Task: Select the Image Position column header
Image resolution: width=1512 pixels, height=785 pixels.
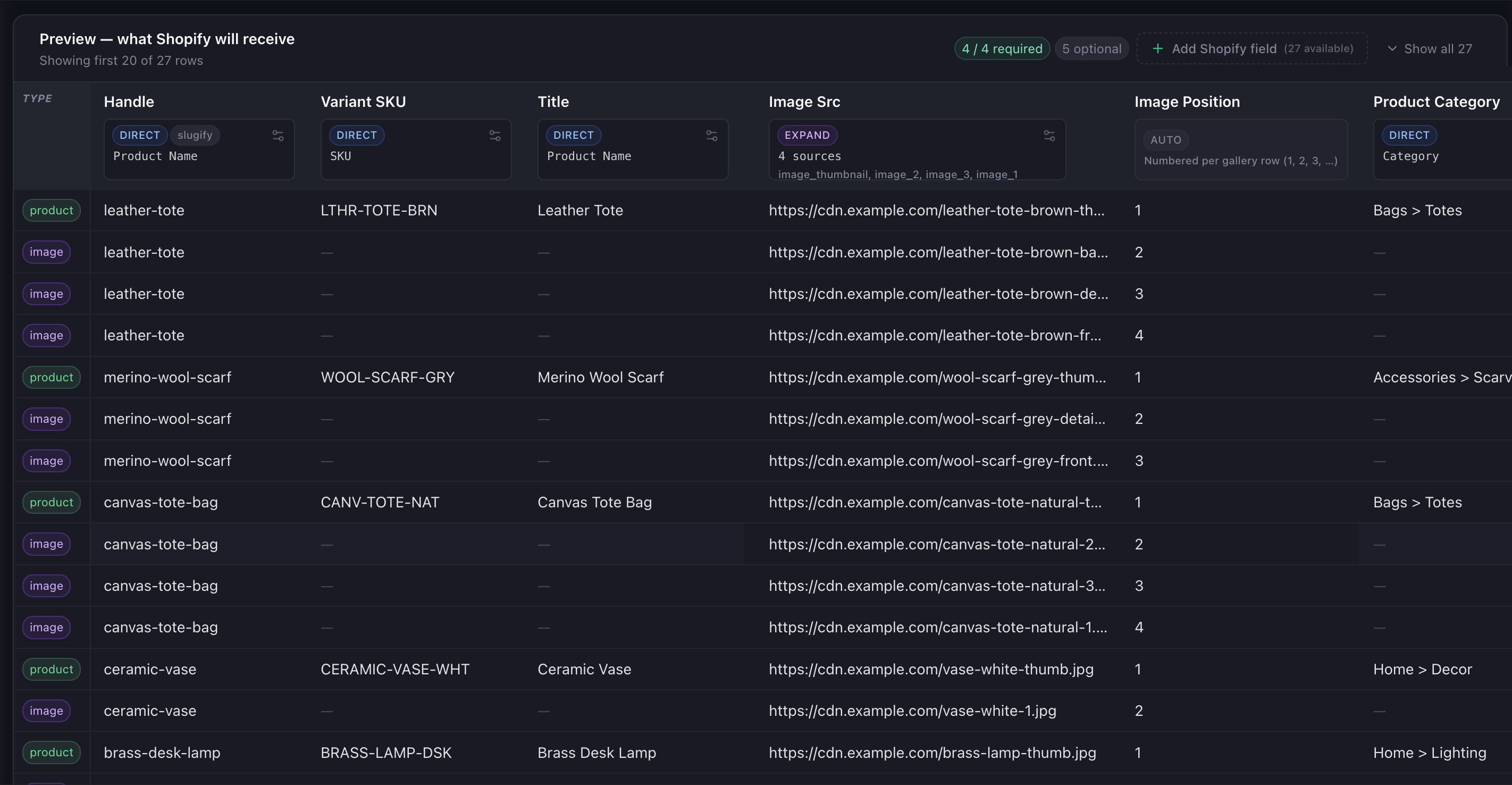Action: (1187, 102)
